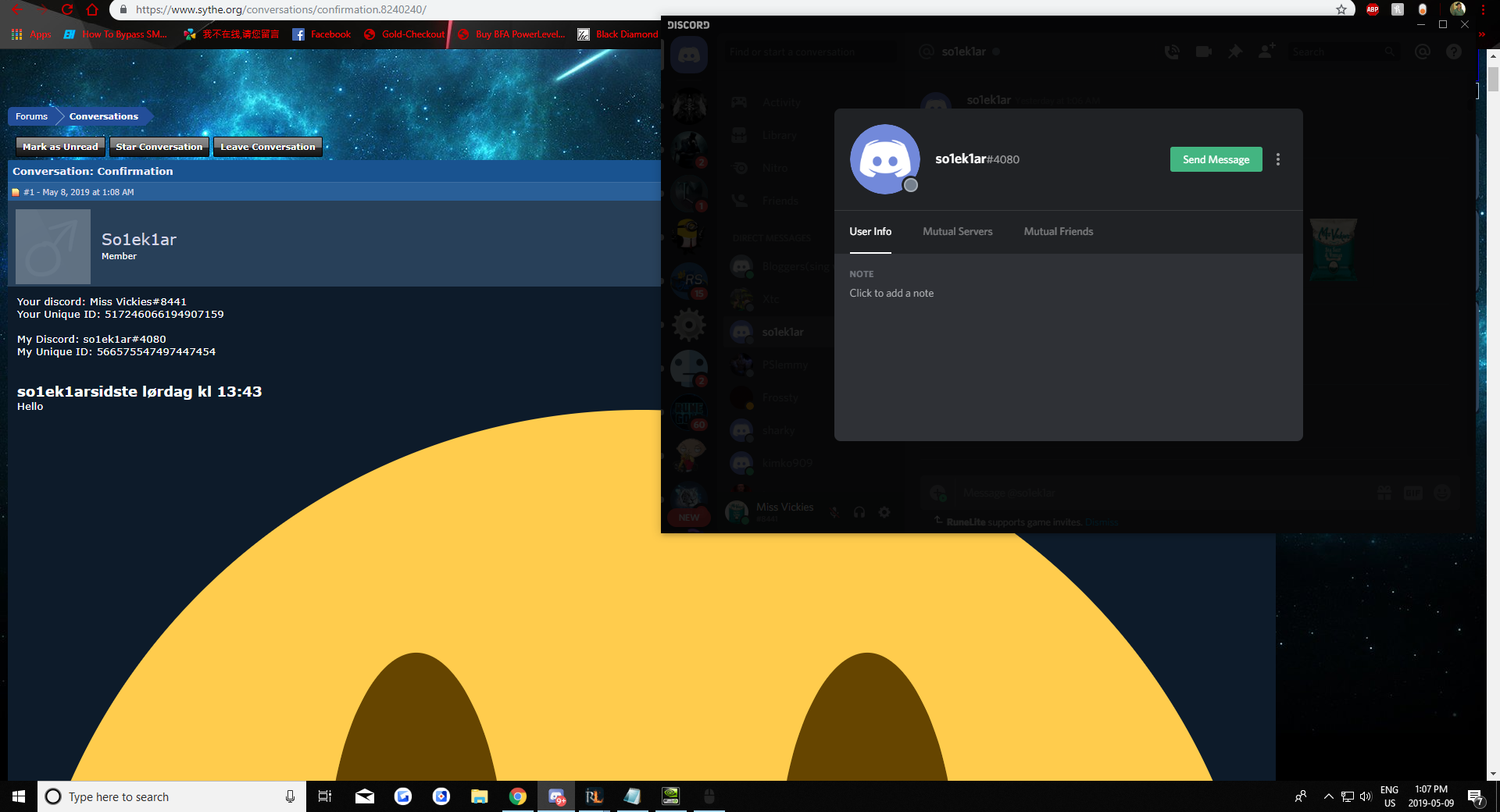Click the Windows search microphone icon

click(290, 796)
